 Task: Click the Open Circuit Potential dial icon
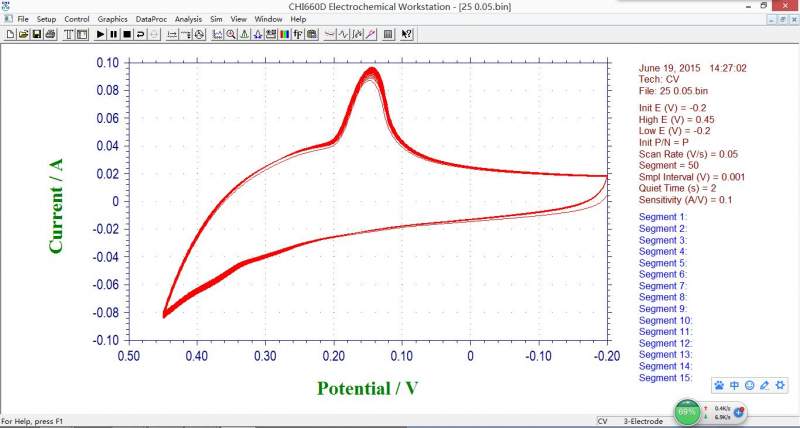199,34
